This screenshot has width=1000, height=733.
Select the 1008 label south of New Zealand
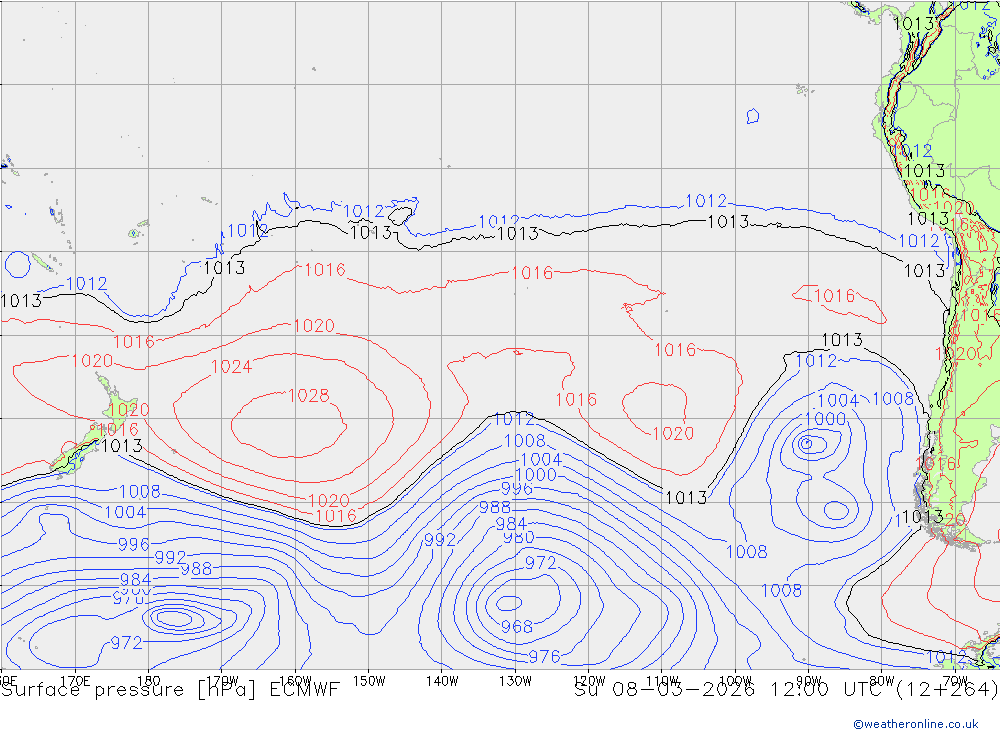(140, 491)
